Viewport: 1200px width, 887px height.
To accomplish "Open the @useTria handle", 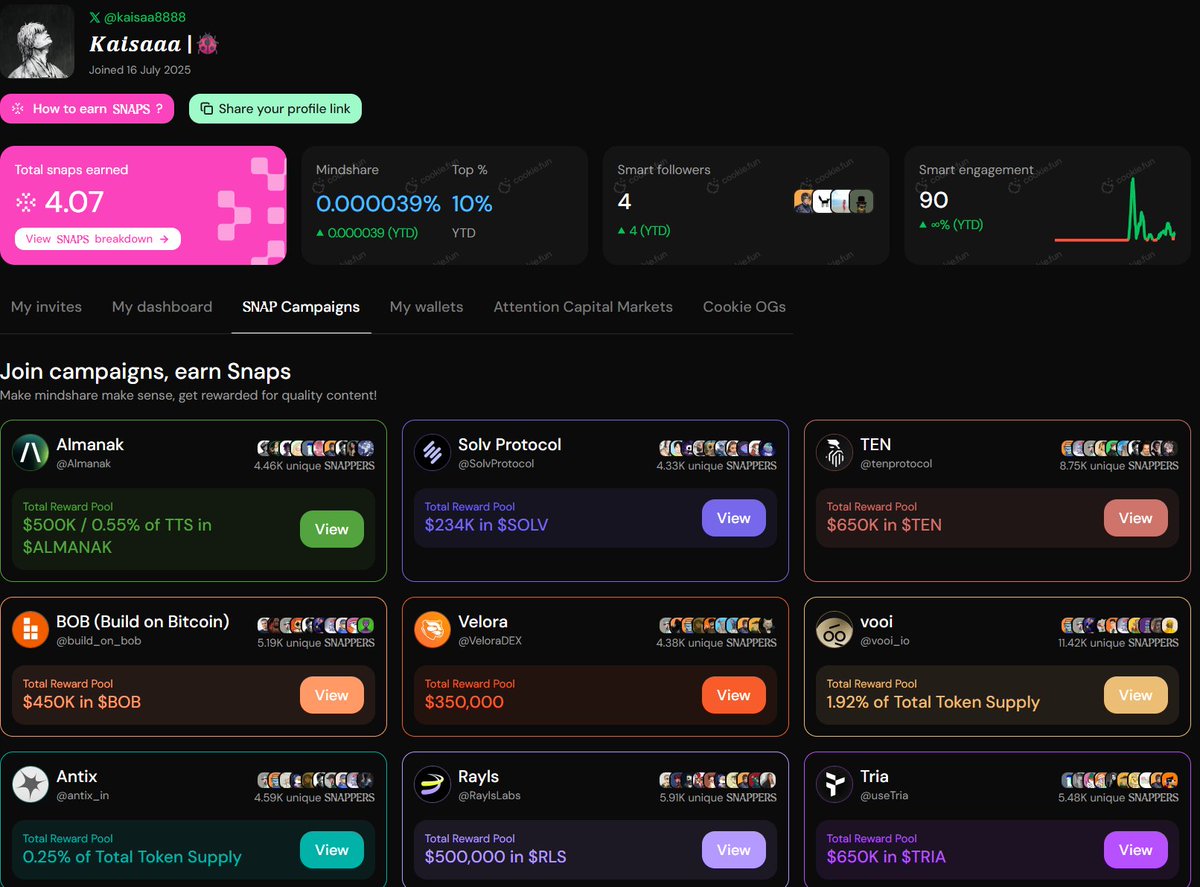I will click(884, 796).
